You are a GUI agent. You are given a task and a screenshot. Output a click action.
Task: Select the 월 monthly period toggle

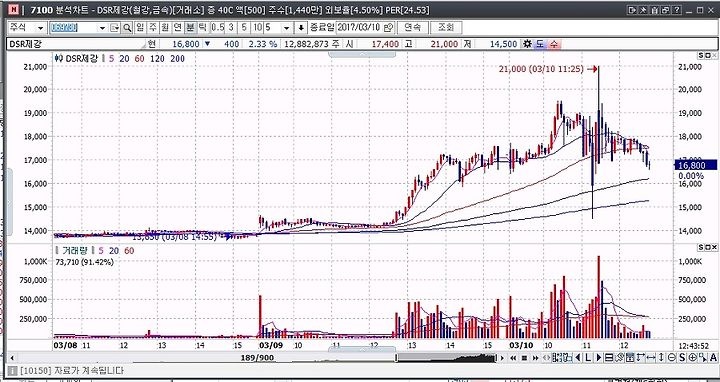point(165,28)
